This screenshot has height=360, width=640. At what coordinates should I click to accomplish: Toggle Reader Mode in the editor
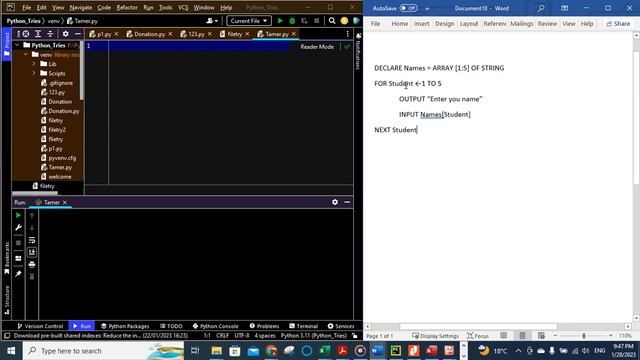(x=317, y=47)
